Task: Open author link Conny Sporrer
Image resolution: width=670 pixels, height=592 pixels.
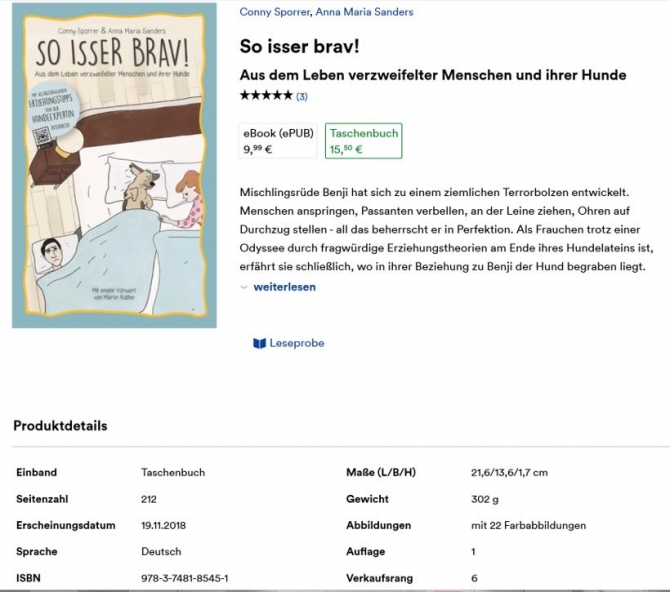Action: pos(275,12)
